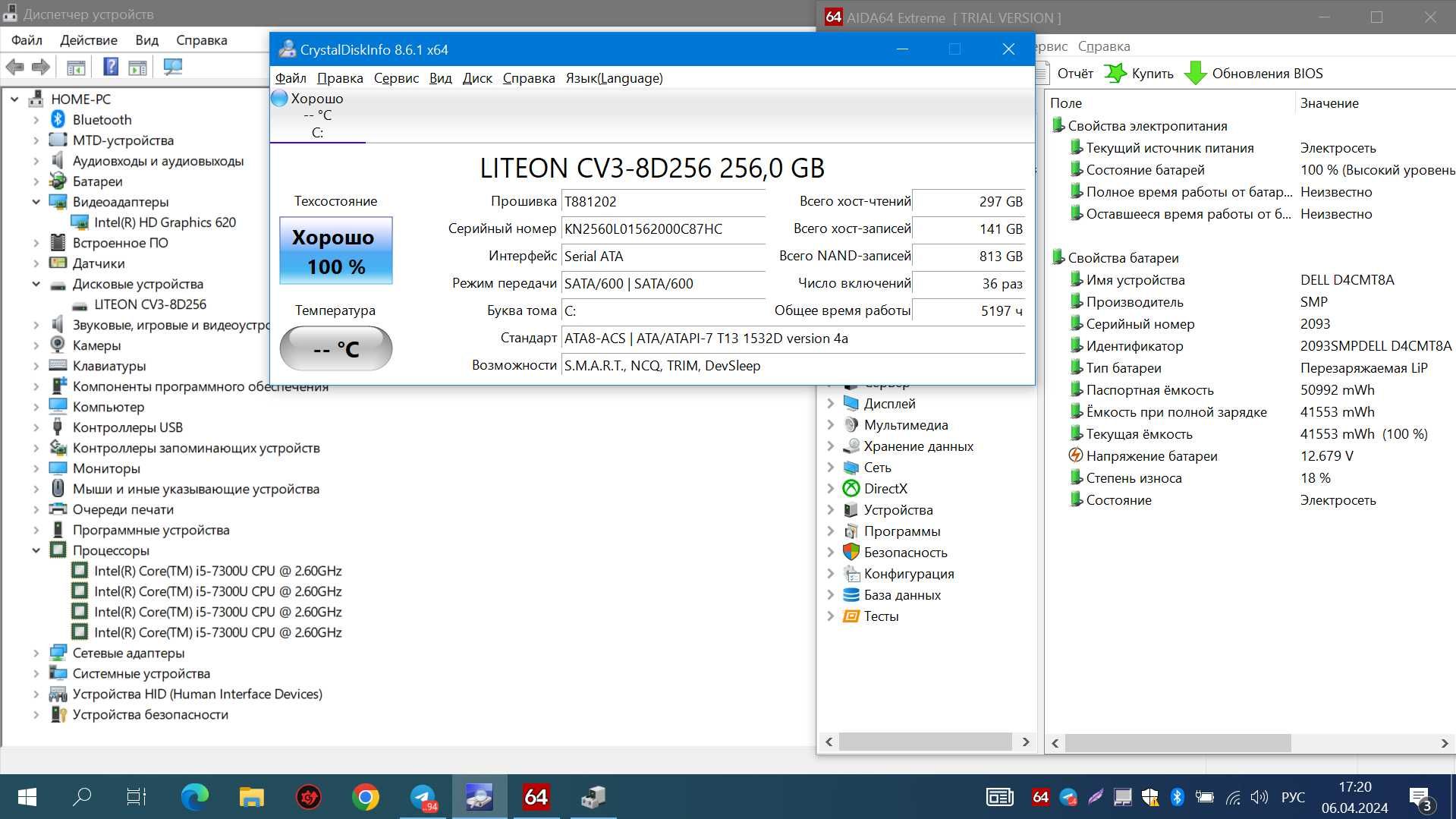1456x819 pixels.
Task: Open the notification center icon
Action: [1420, 798]
